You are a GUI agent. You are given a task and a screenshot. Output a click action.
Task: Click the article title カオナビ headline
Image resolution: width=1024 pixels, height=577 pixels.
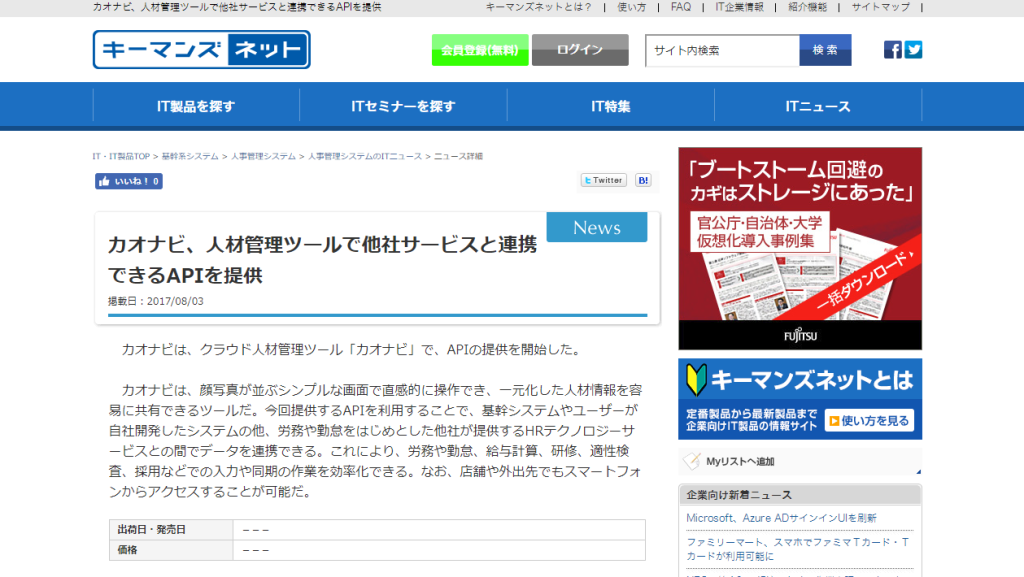[x=323, y=260]
